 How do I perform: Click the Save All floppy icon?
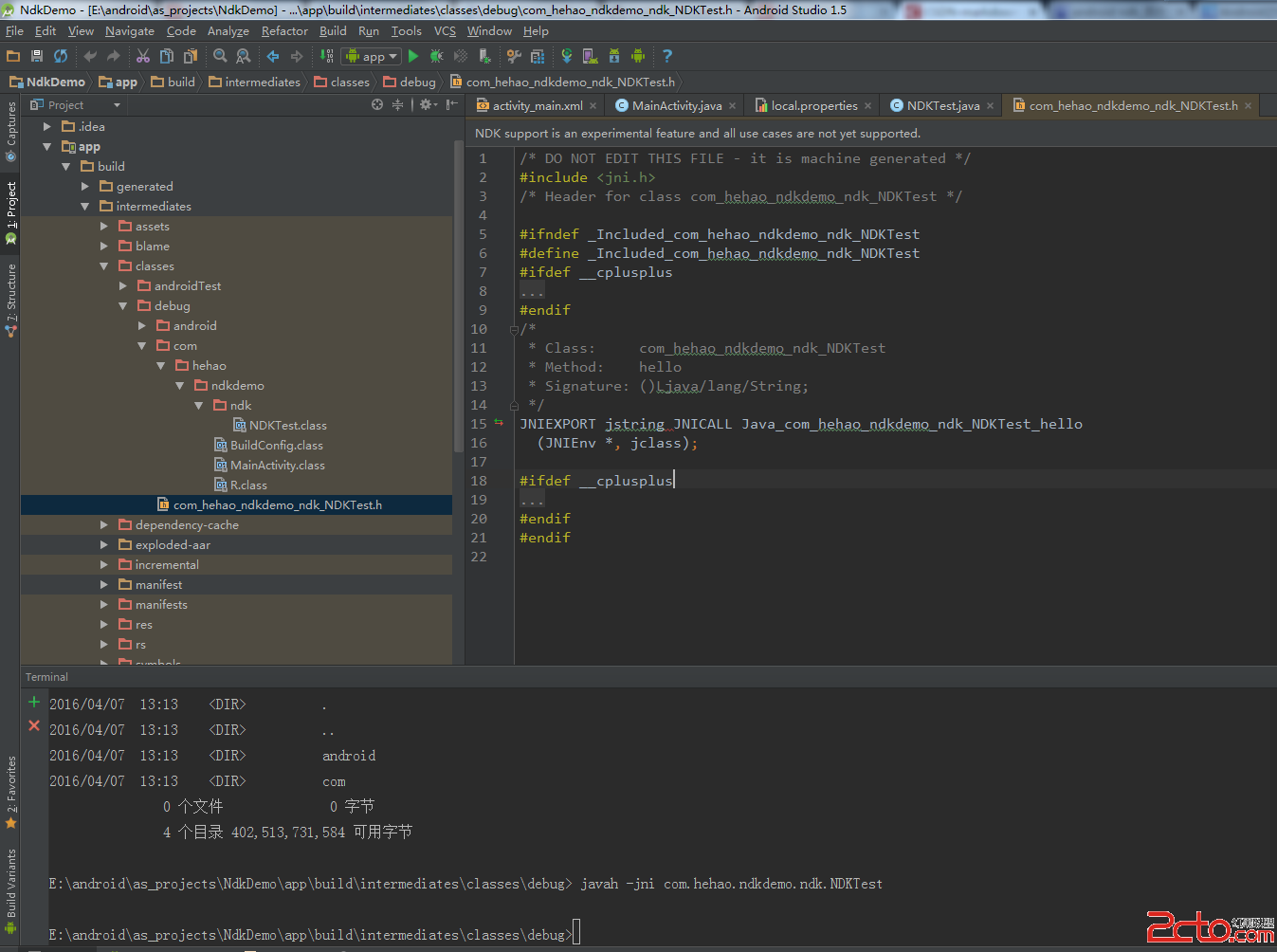click(x=37, y=57)
